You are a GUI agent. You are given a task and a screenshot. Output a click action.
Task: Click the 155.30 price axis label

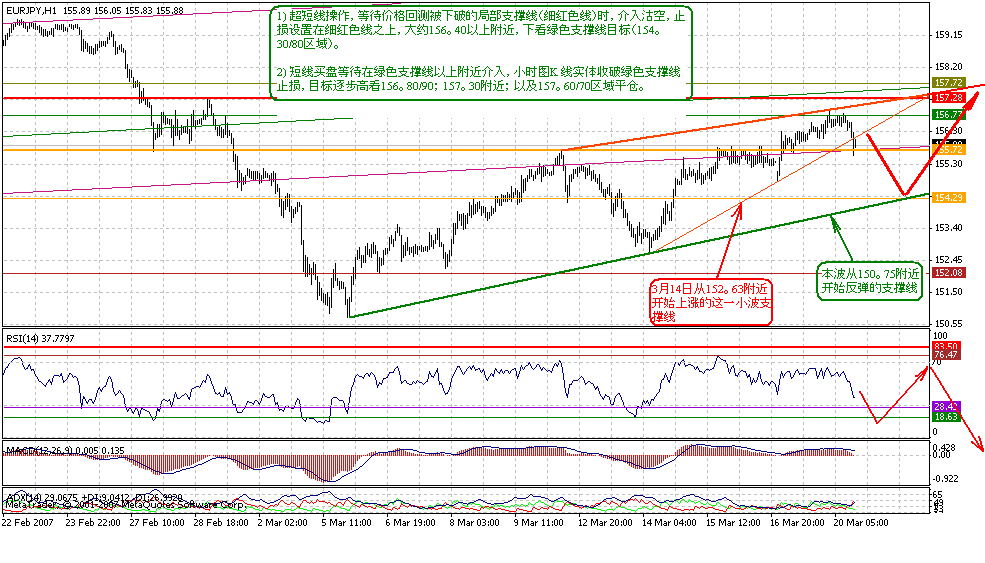(x=949, y=163)
